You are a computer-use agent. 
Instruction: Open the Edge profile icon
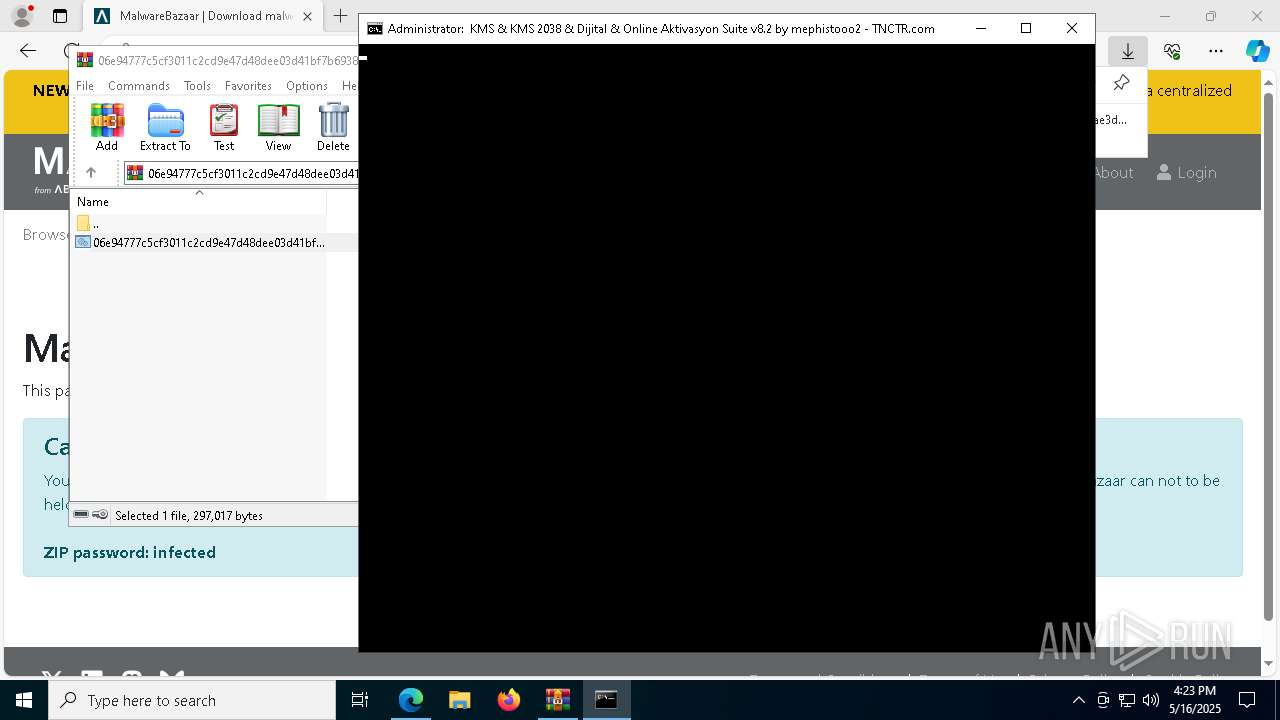21,16
